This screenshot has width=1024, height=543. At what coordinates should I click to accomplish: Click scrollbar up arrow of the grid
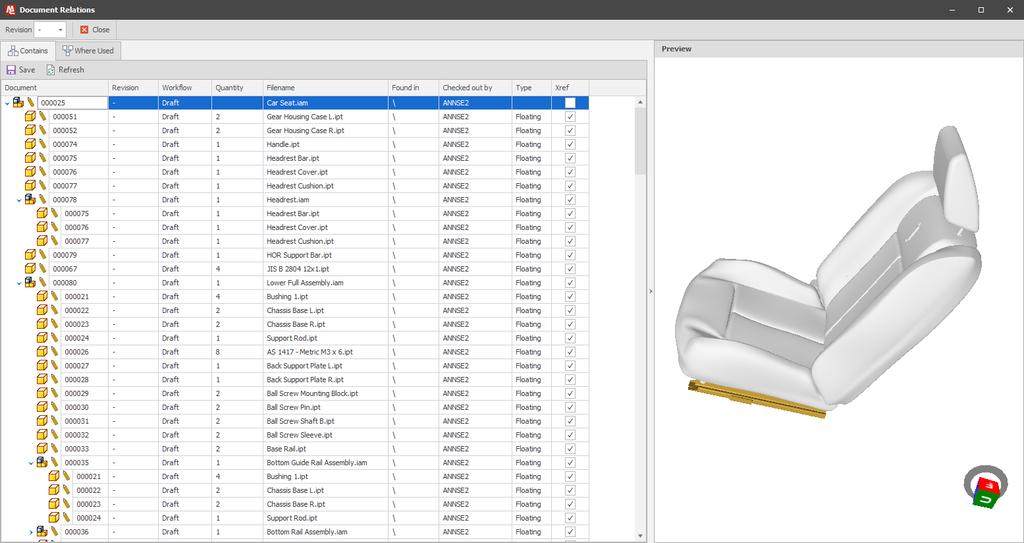pos(640,103)
